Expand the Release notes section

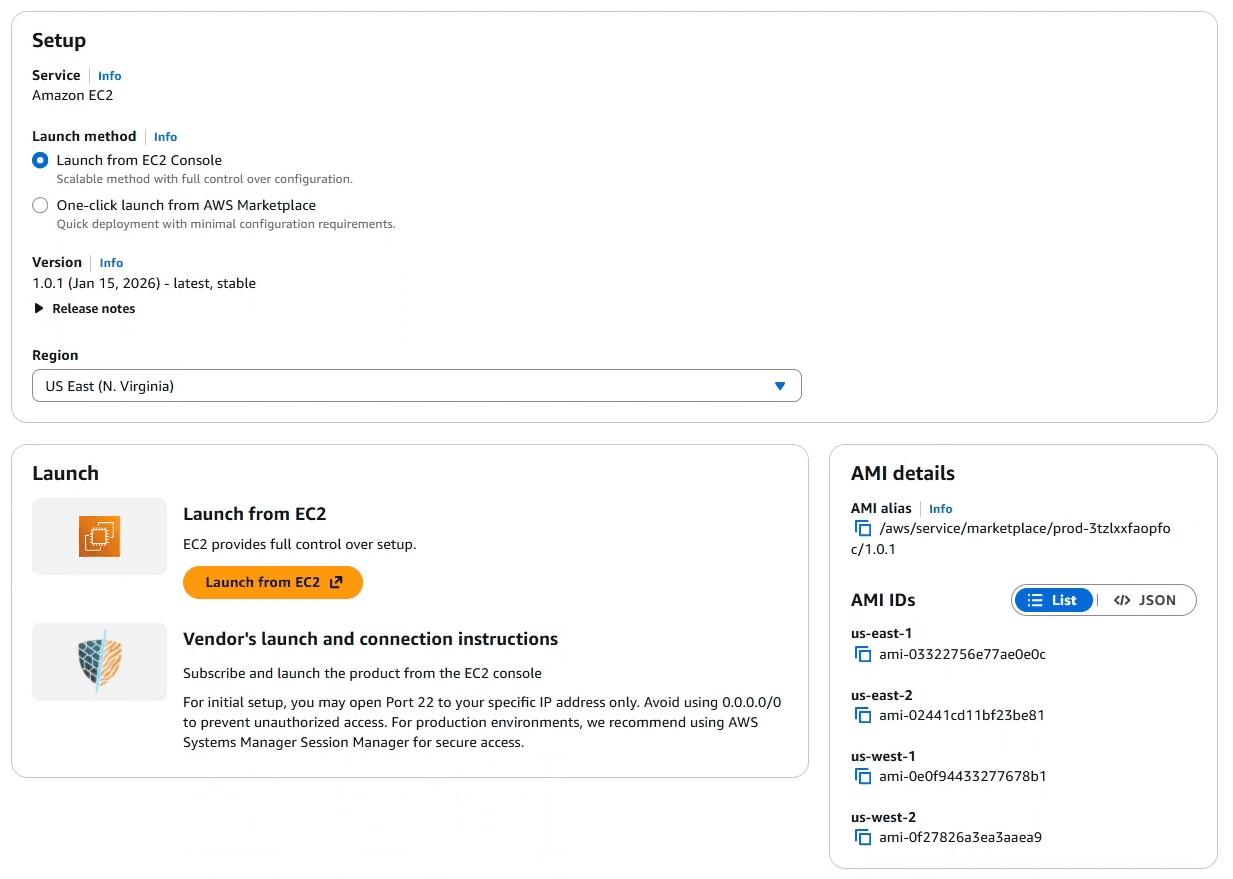point(85,308)
